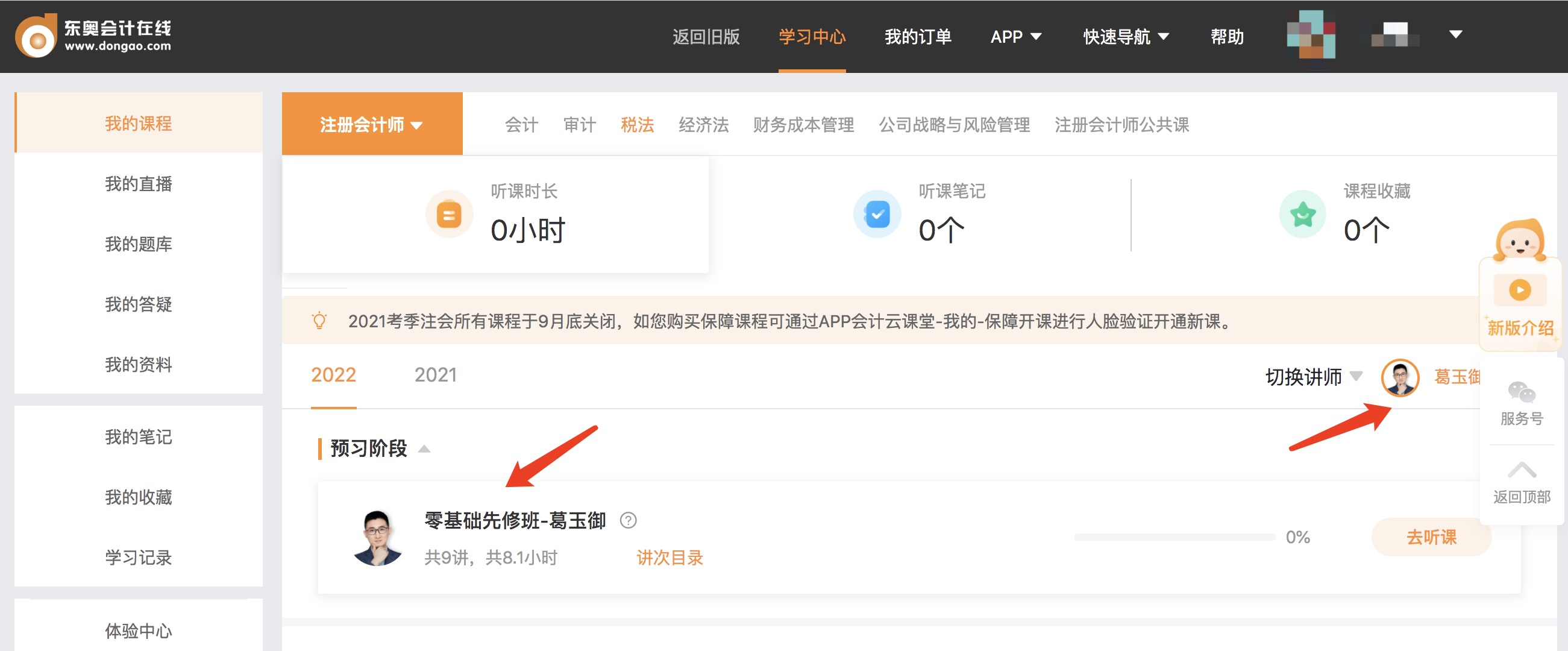Collapse the 预习阶段 section

[x=425, y=449]
